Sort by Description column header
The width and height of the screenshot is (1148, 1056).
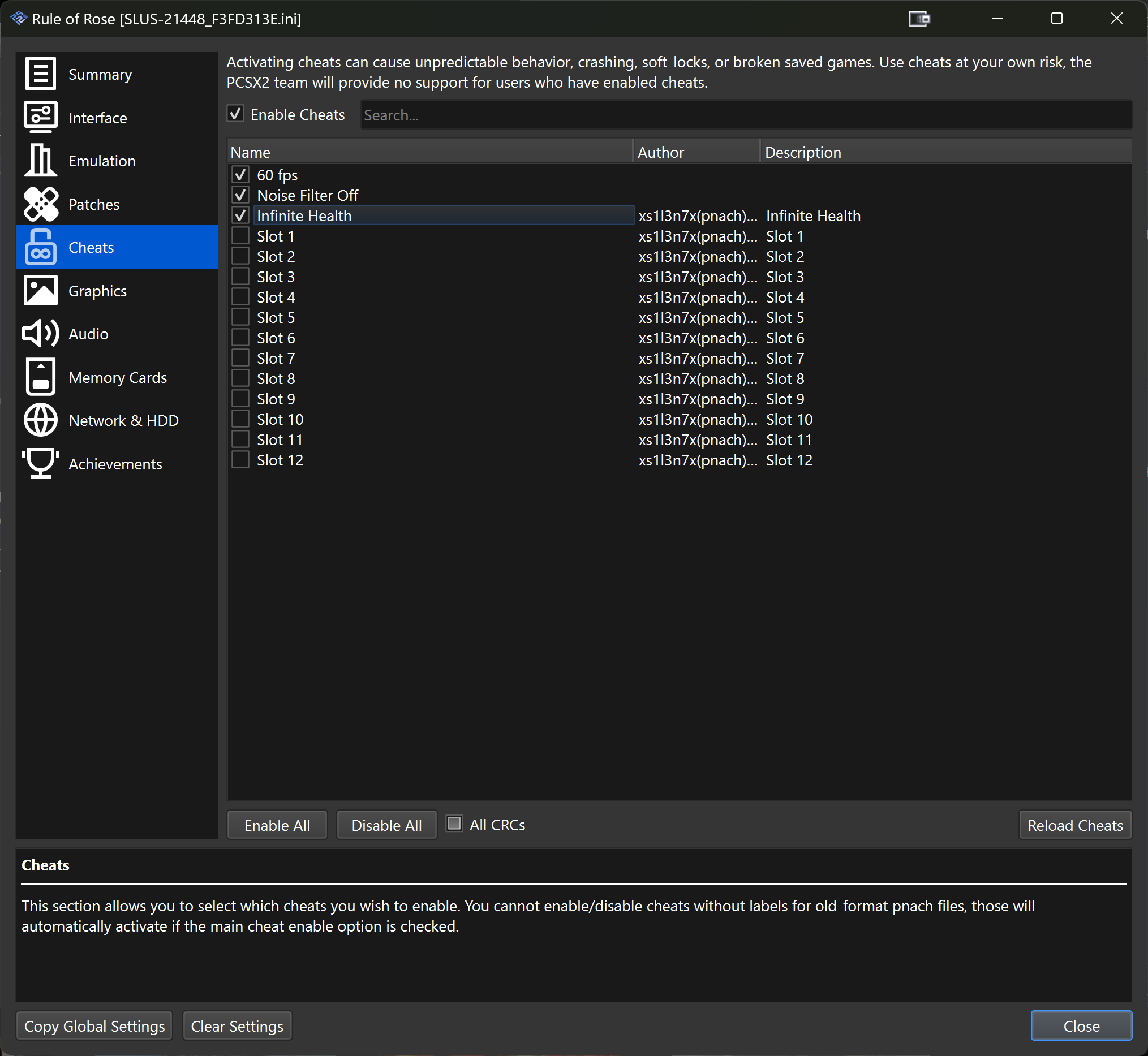pyautogui.click(x=944, y=152)
